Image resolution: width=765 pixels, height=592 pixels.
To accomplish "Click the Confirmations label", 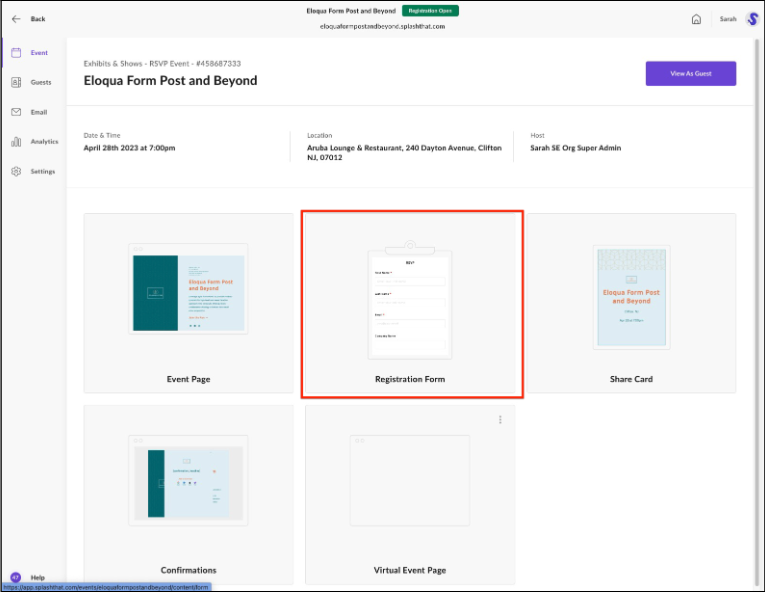I will click(x=188, y=570).
